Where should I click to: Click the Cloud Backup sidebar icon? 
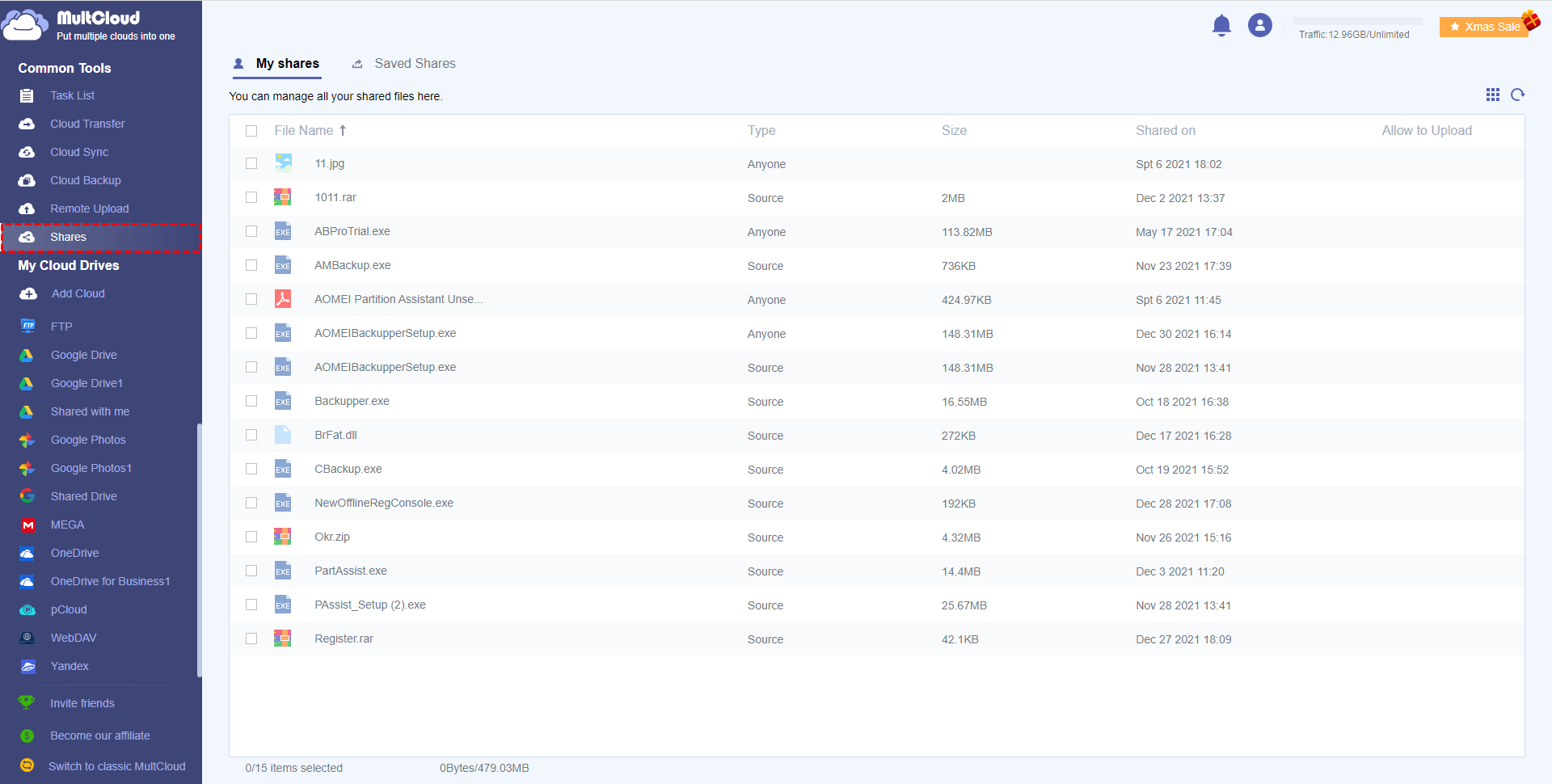(x=27, y=180)
